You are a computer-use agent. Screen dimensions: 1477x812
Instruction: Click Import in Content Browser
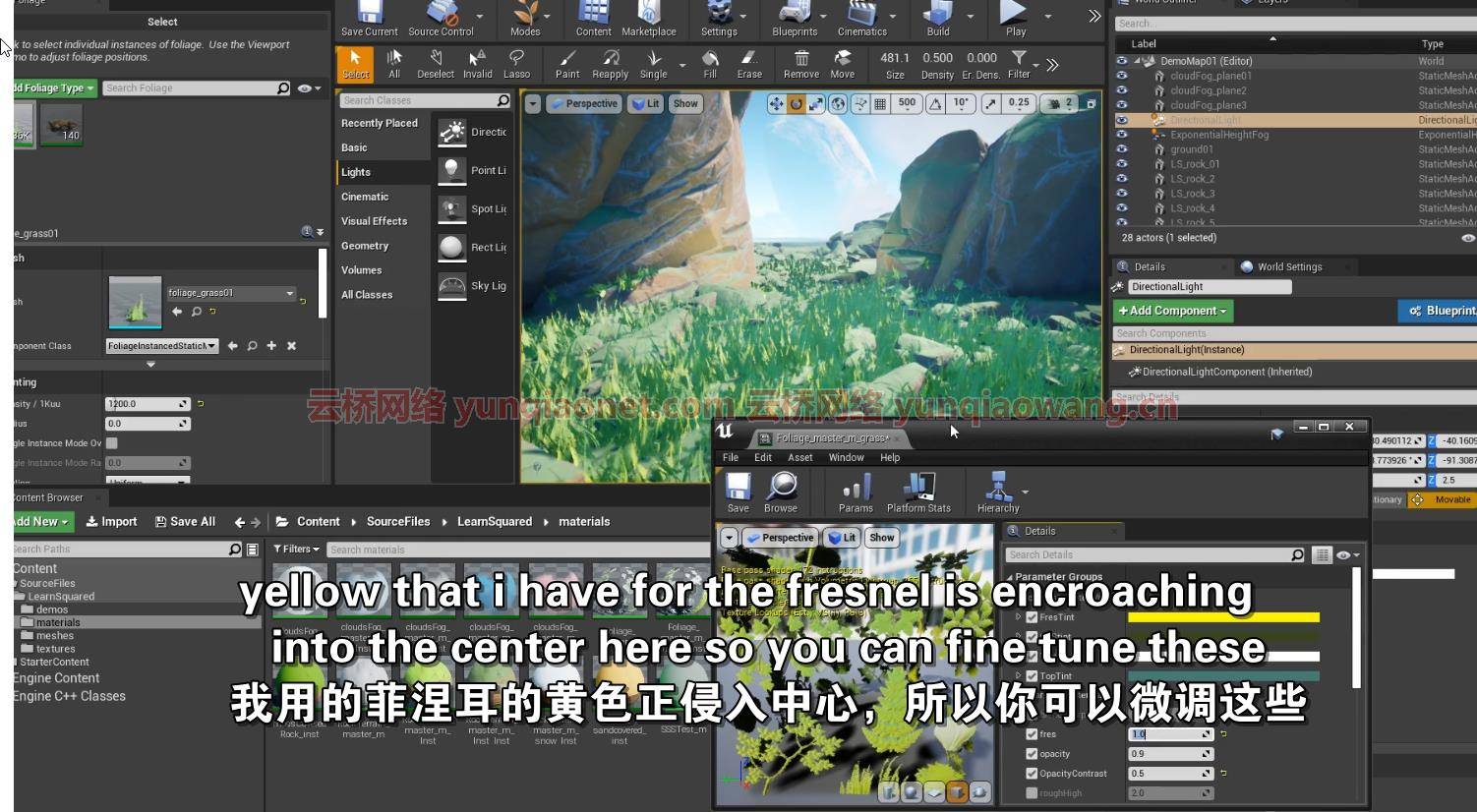click(112, 522)
